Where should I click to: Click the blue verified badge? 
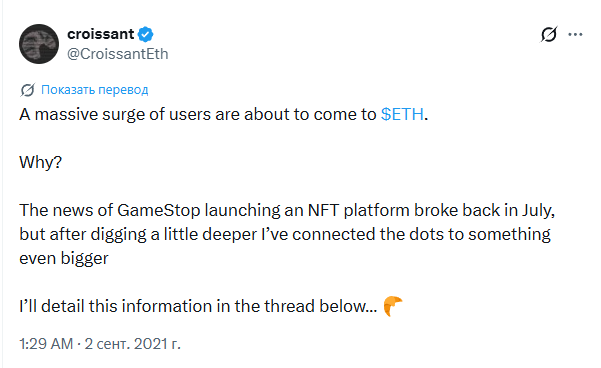click(146, 34)
